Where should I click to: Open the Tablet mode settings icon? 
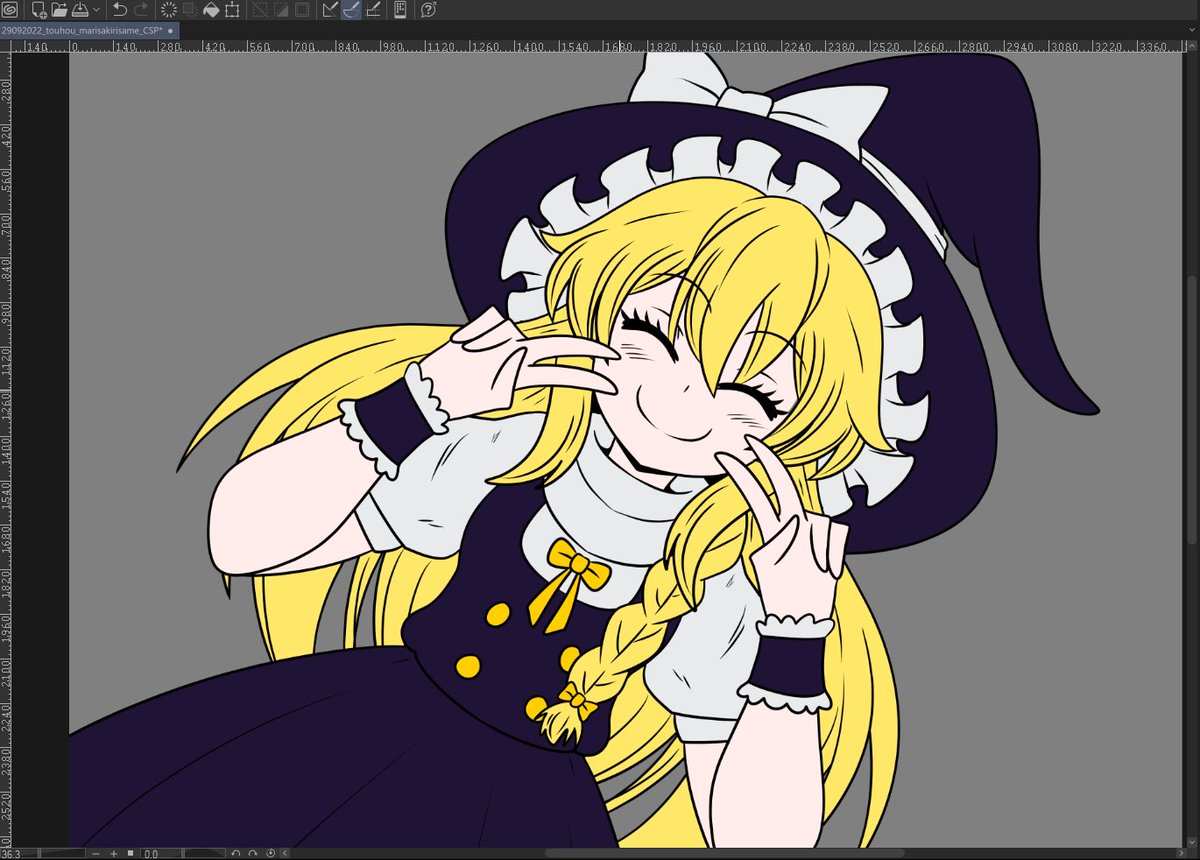point(399,10)
